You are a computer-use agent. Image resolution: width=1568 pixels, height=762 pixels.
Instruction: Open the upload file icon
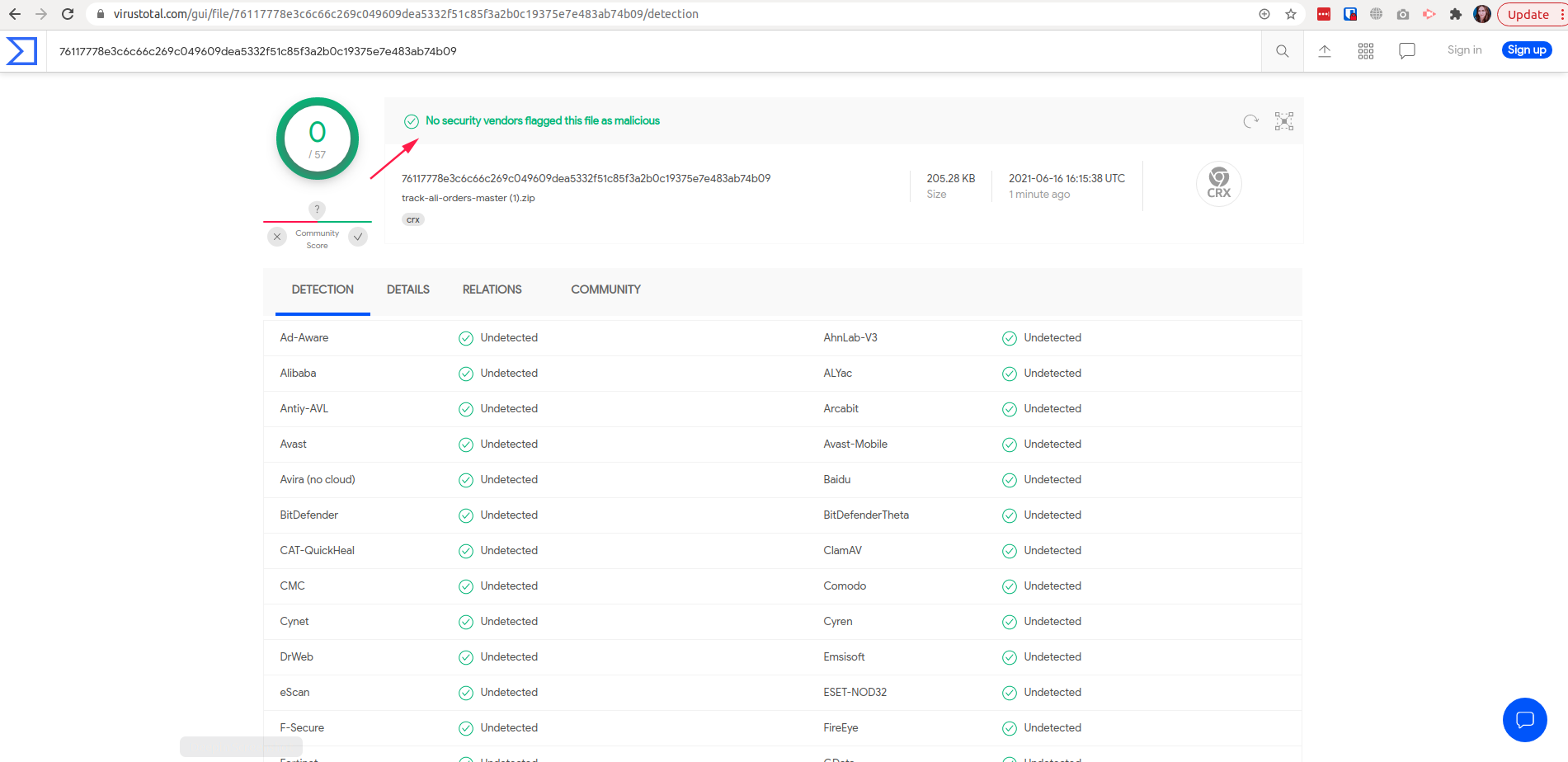(x=1325, y=51)
